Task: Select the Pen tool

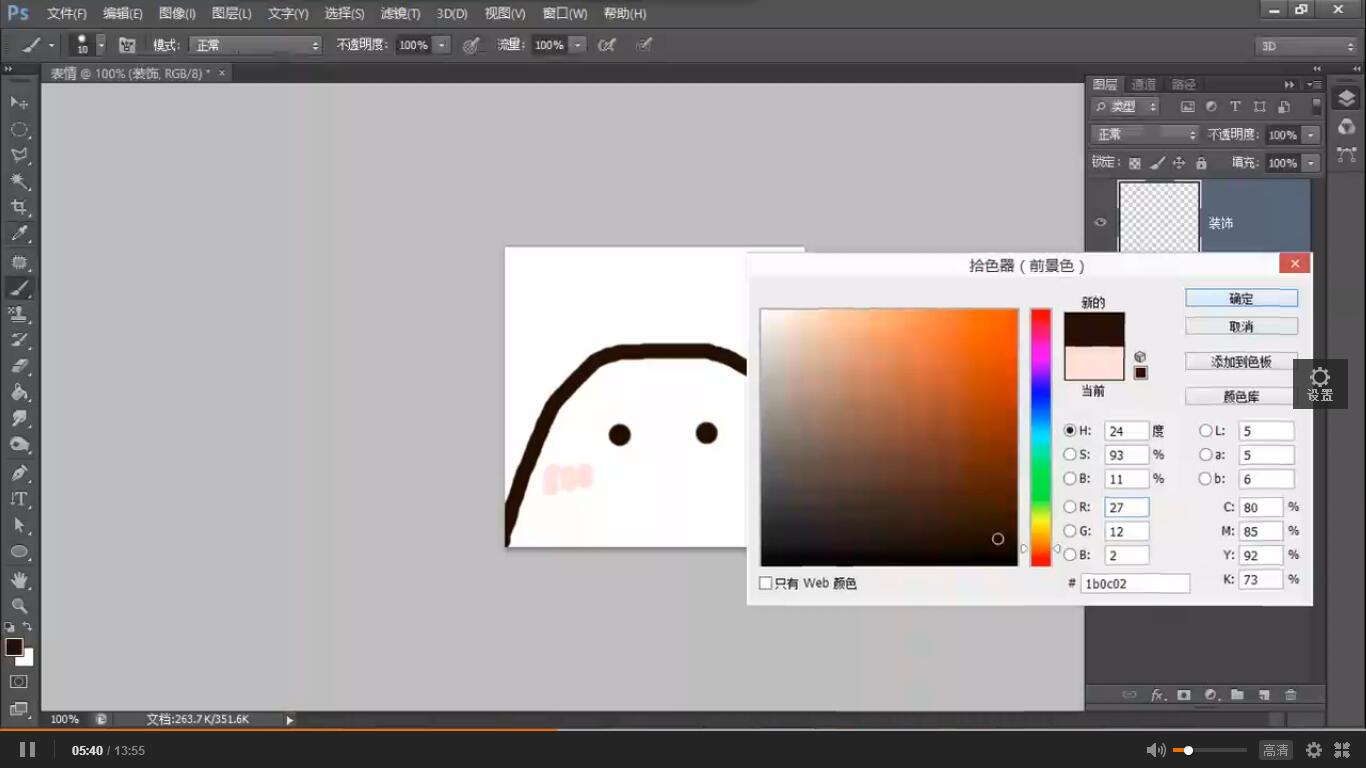Action: click(19, 472)
